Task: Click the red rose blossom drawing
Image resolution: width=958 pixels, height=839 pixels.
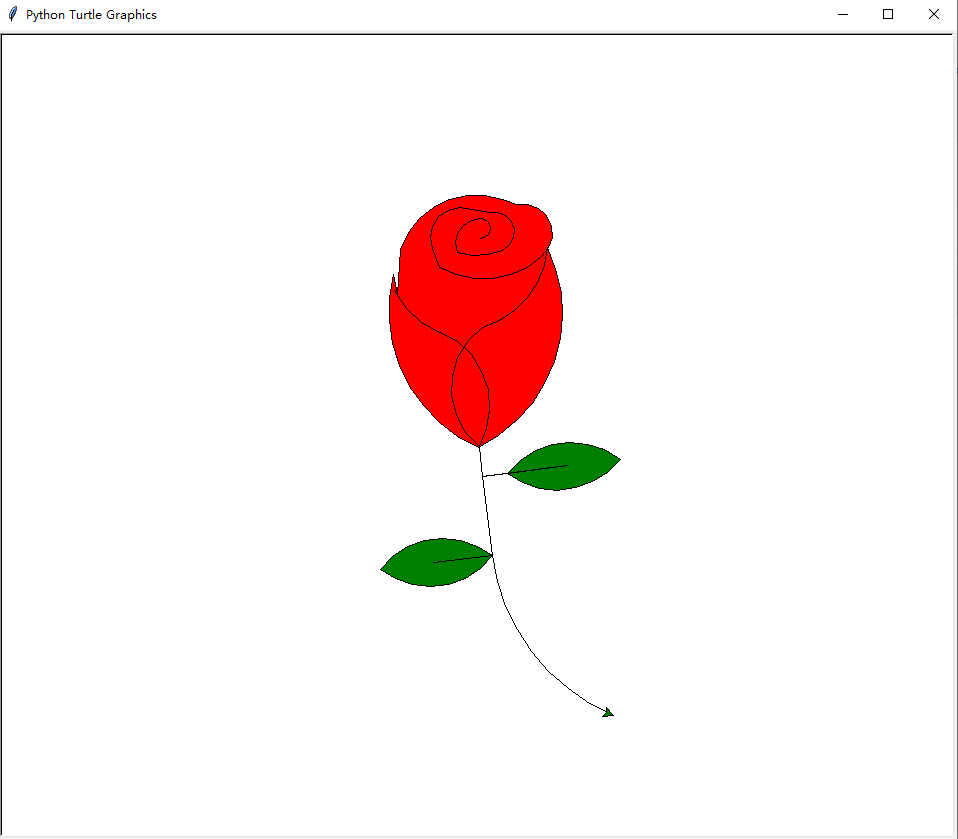Action: coord(476,321)
